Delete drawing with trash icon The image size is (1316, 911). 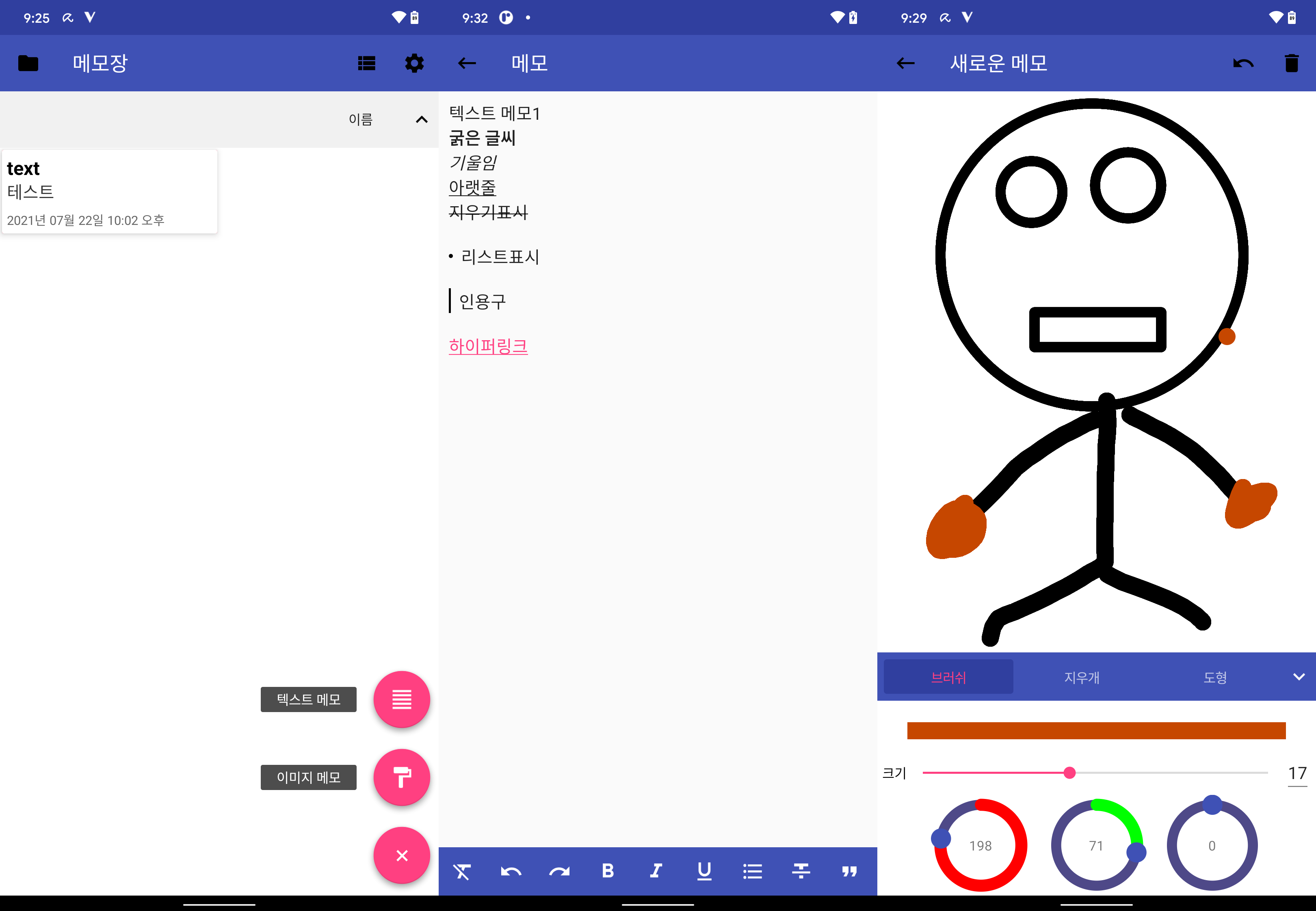1292,63
